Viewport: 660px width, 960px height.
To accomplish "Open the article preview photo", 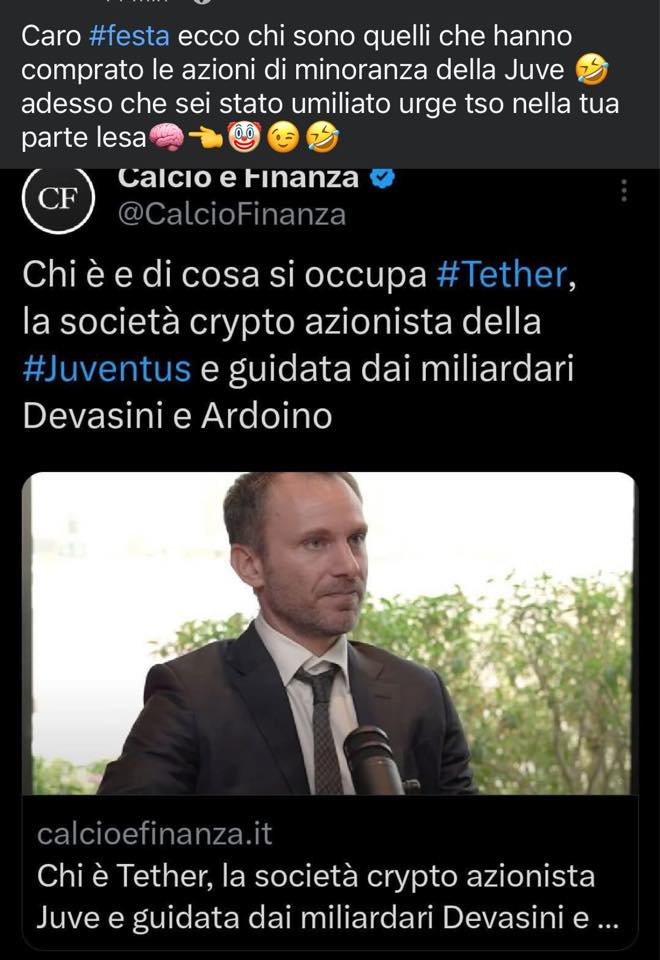I will point(330,633).
